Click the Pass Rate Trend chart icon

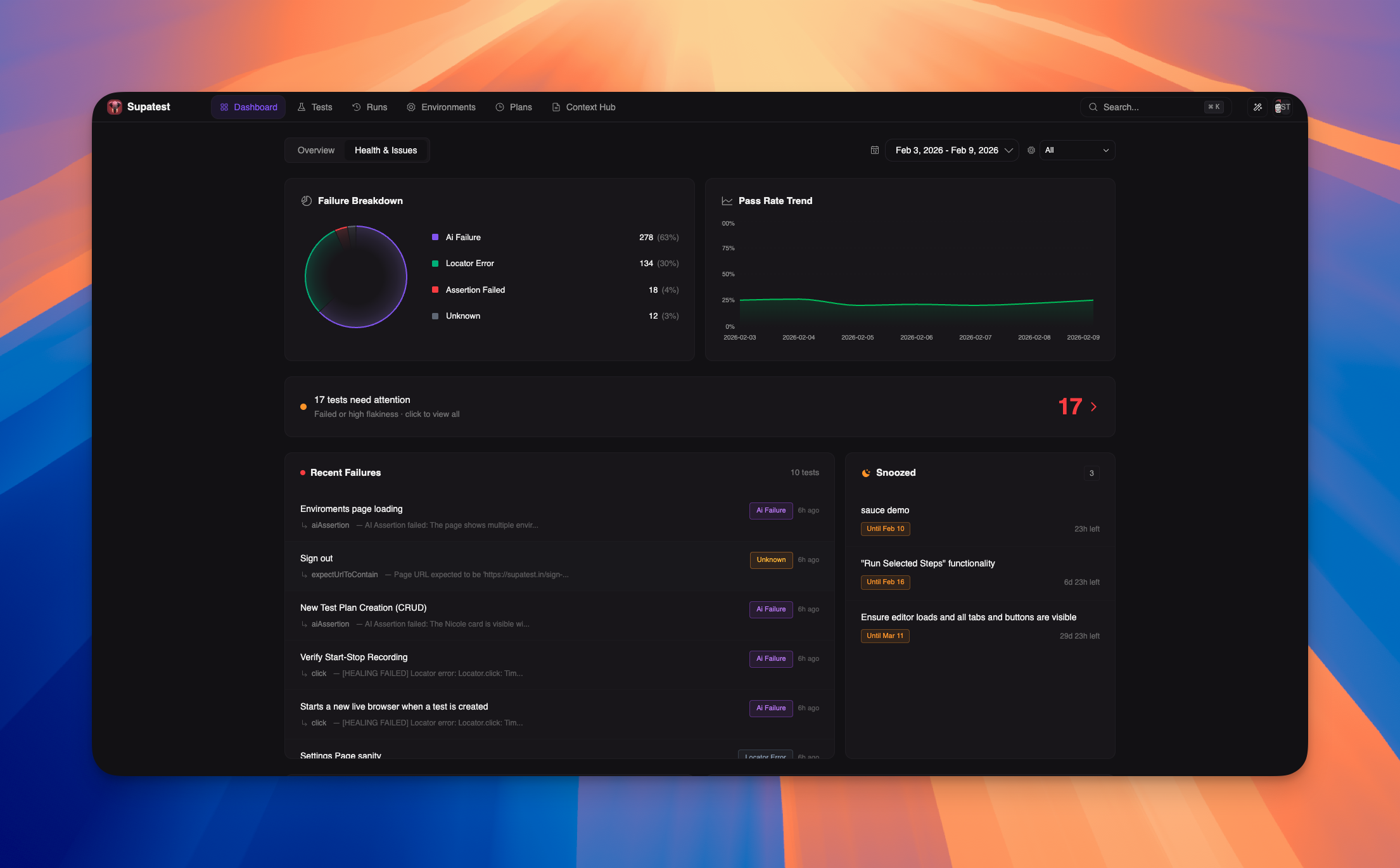[727, 201]
